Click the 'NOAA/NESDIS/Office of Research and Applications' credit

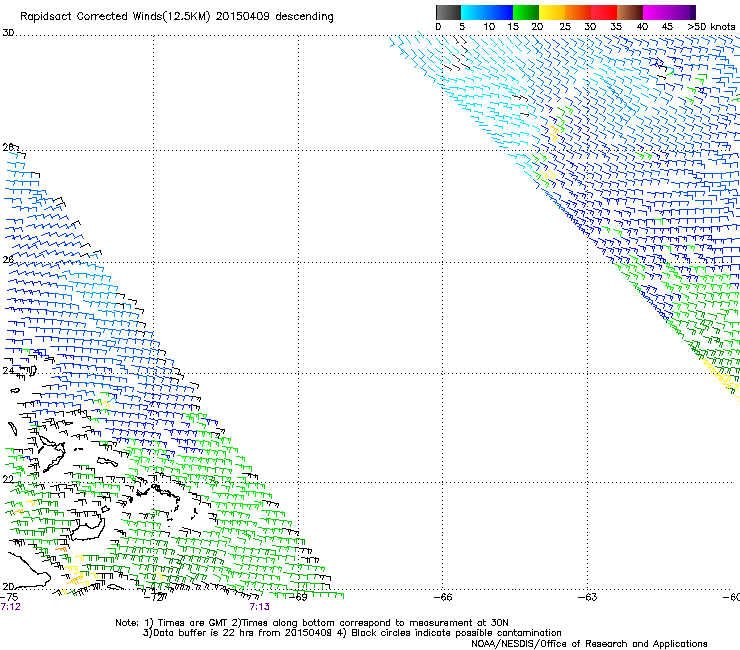click(x=589, y=644)
